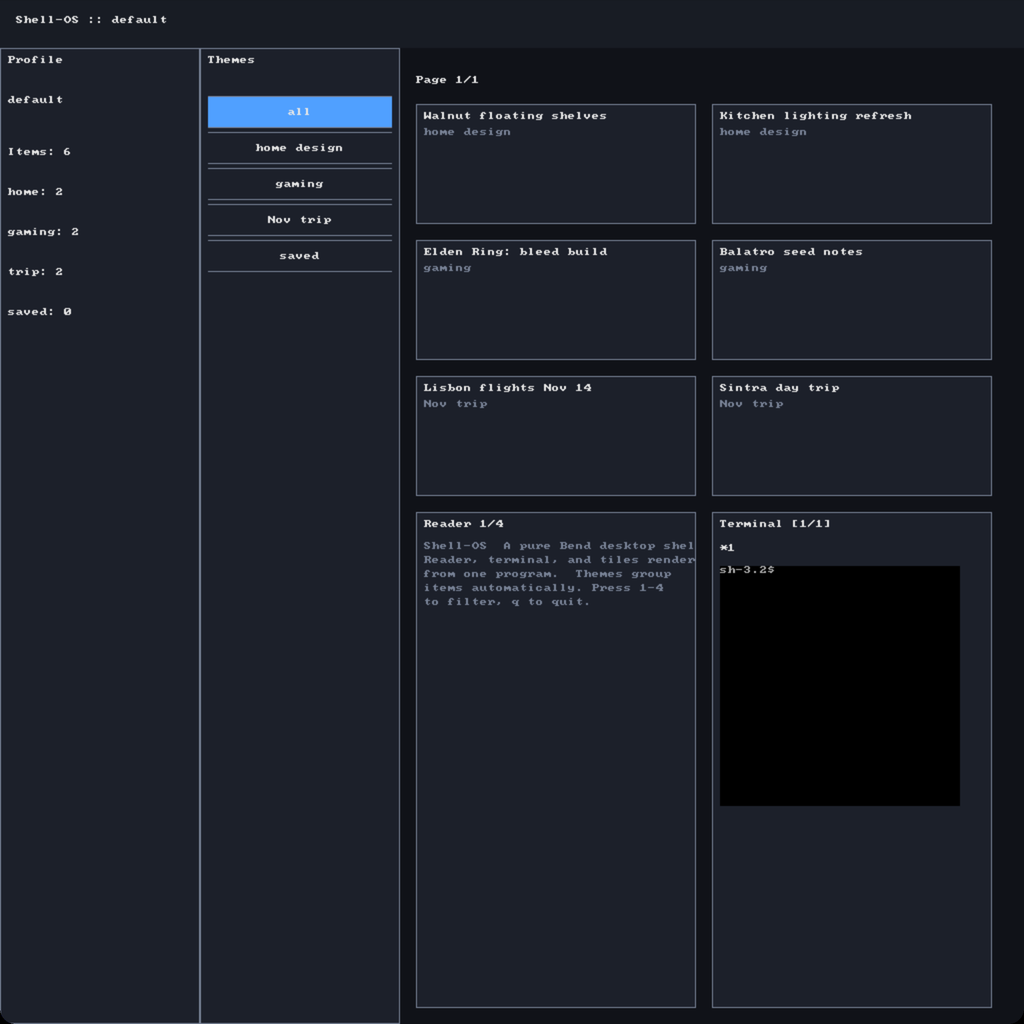Screen dimensions: 1024x1024
Task: Open the Balatro seed notes tile
Action: pos(852,300)
